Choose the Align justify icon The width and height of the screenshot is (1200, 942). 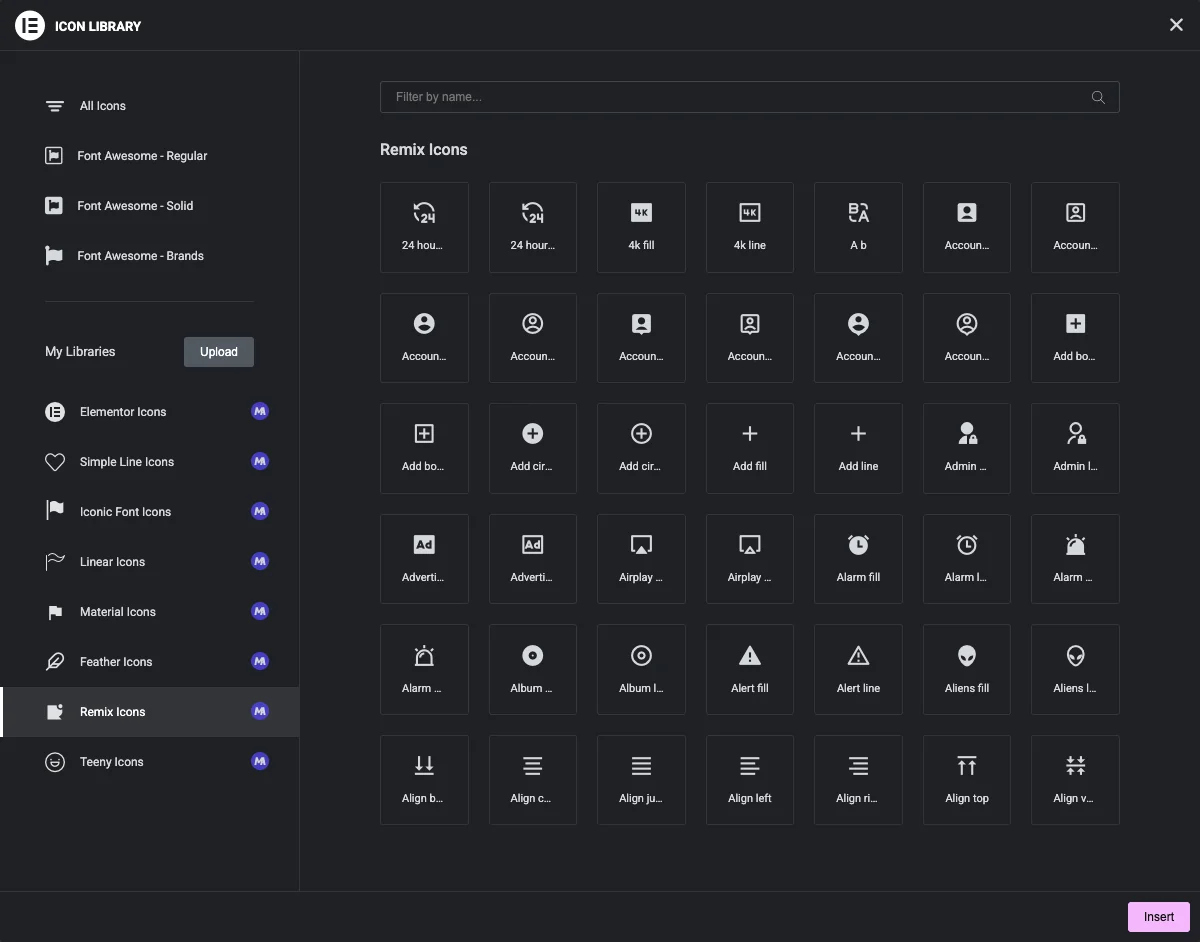pos(641,780)
